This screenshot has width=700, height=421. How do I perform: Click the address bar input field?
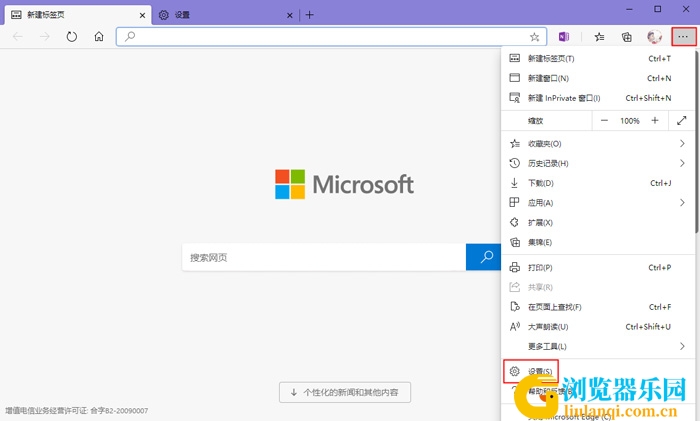[x=331, y=37]
